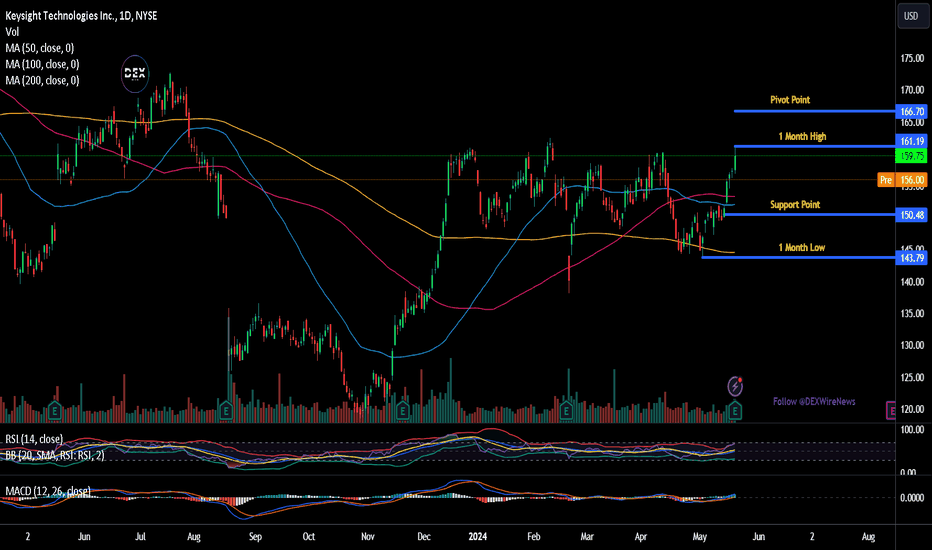Screen dimensions: 932x550
Task: Select the blue 1 Month Low horizontal line
Action: click(x=798, y=257)
